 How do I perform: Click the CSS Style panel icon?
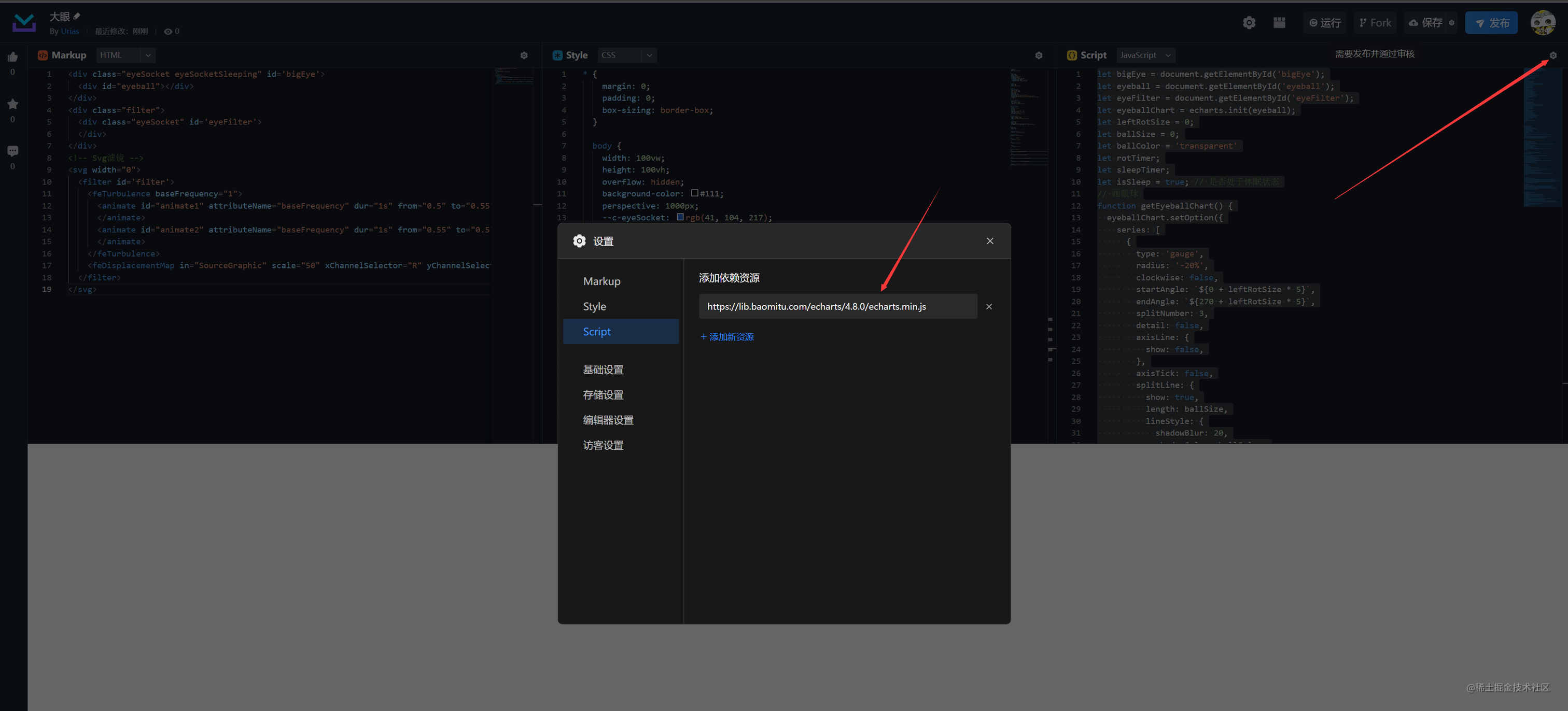coord(557,55)
